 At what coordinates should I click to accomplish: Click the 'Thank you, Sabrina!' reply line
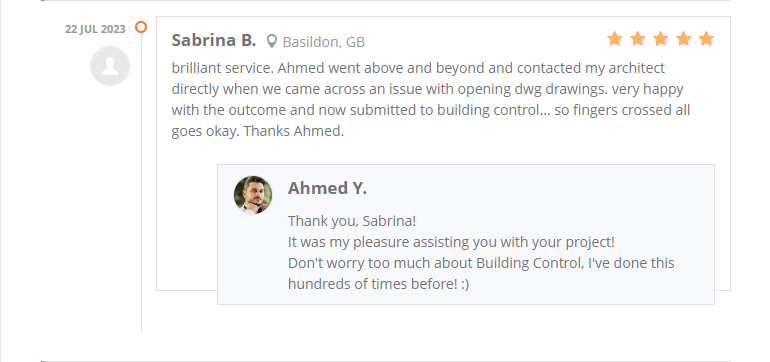pyautogui.click(x=352, y=221)
